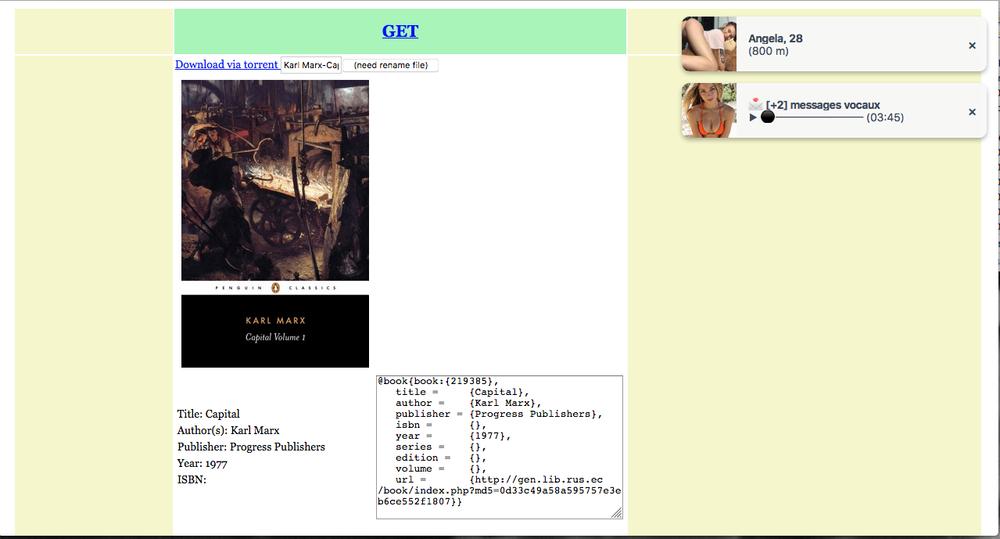Click the Penguin Classics logo on cover

pos(276,288)
